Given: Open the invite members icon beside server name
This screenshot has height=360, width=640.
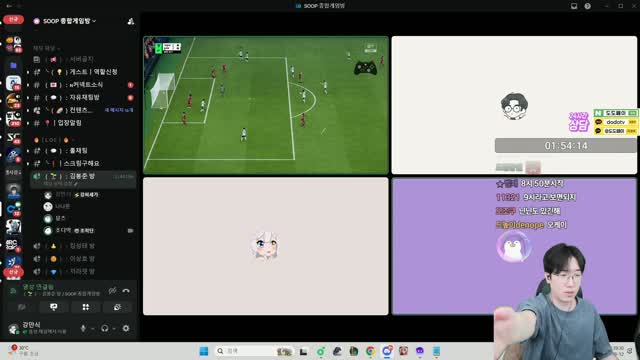Looking at the screenshot, I should (131, 21).
